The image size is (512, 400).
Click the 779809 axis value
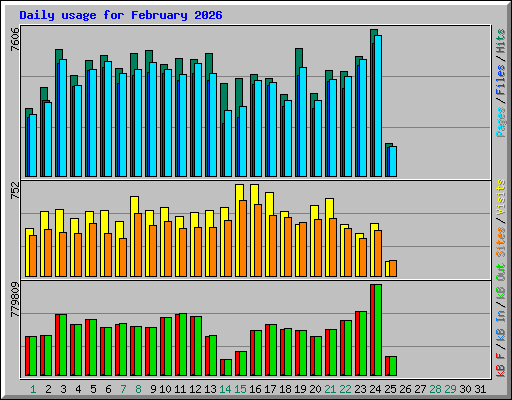(15, 300)
